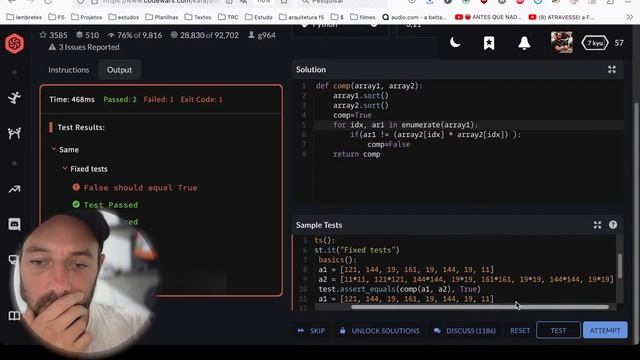Open the kumite sparring sidebar icon
The height and width of the screenshot is (360, 640).
(x=15, y=133)
